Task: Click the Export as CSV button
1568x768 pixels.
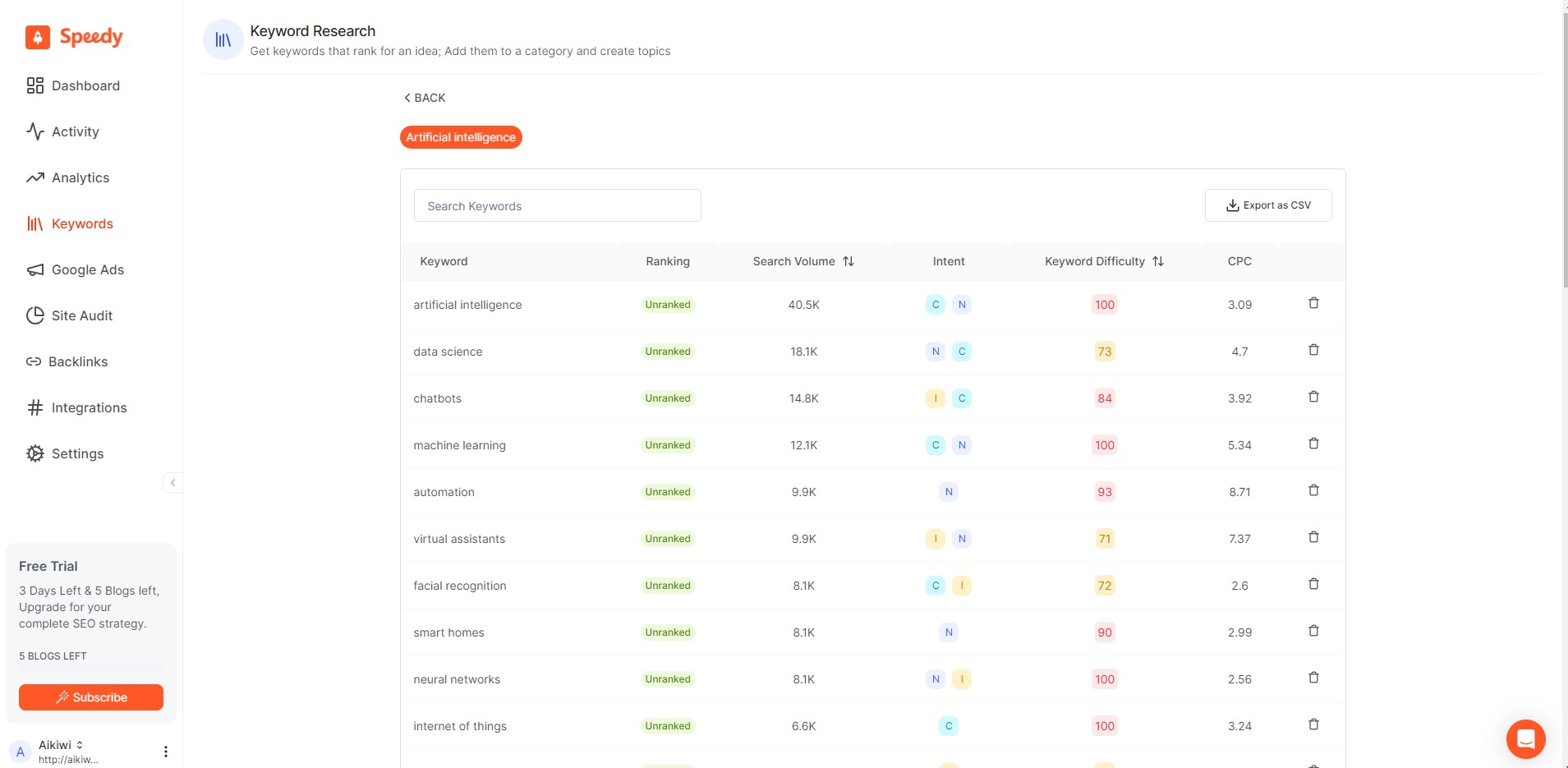Action: click(1268, 205)
